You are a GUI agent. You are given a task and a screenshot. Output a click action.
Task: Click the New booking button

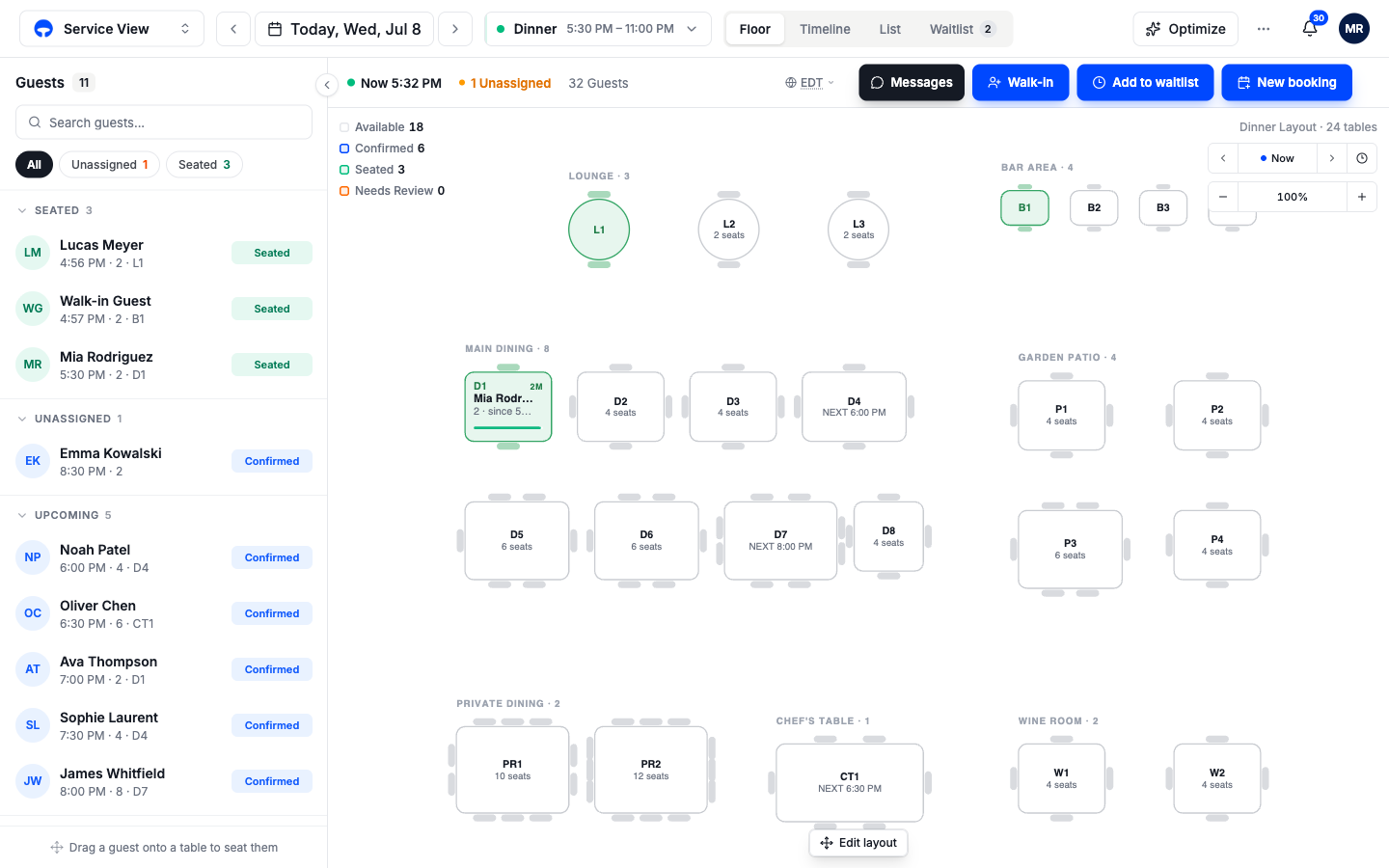1287,83
